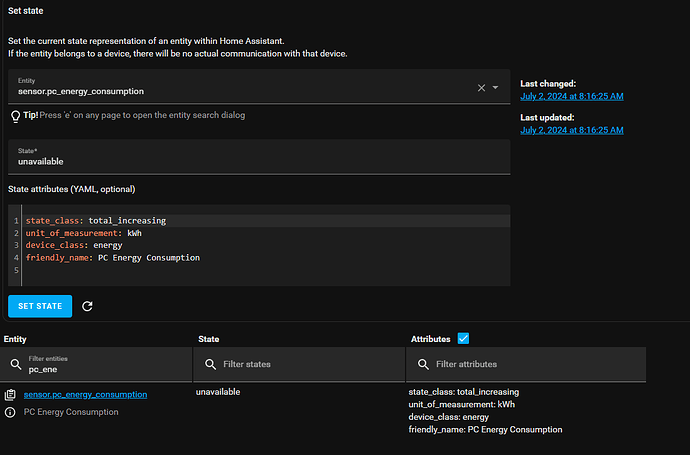690x455 pixels.
Task: Click the lightbulb Tip icon
Action: (x=15, y=116)
